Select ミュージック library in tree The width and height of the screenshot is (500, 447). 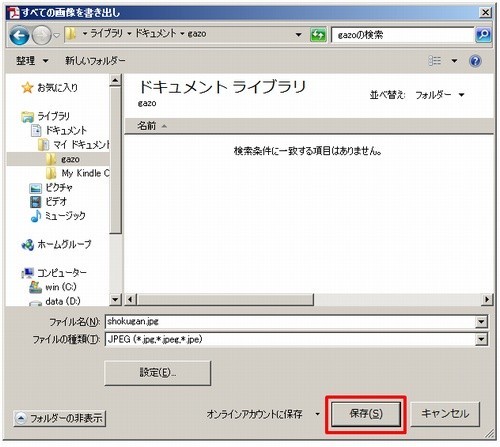(x=65, y=216)
